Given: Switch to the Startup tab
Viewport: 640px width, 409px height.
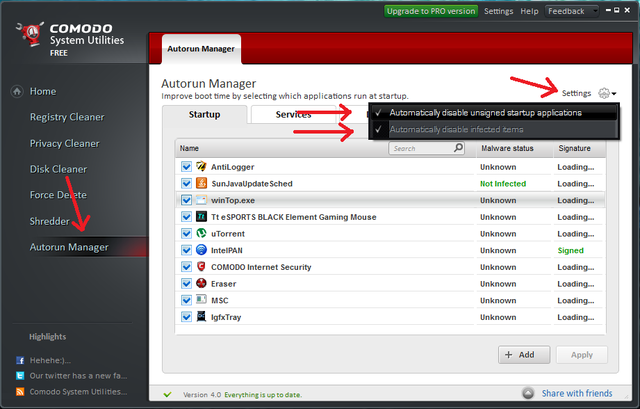Looking at the screenshot, I should click(204, 115).
